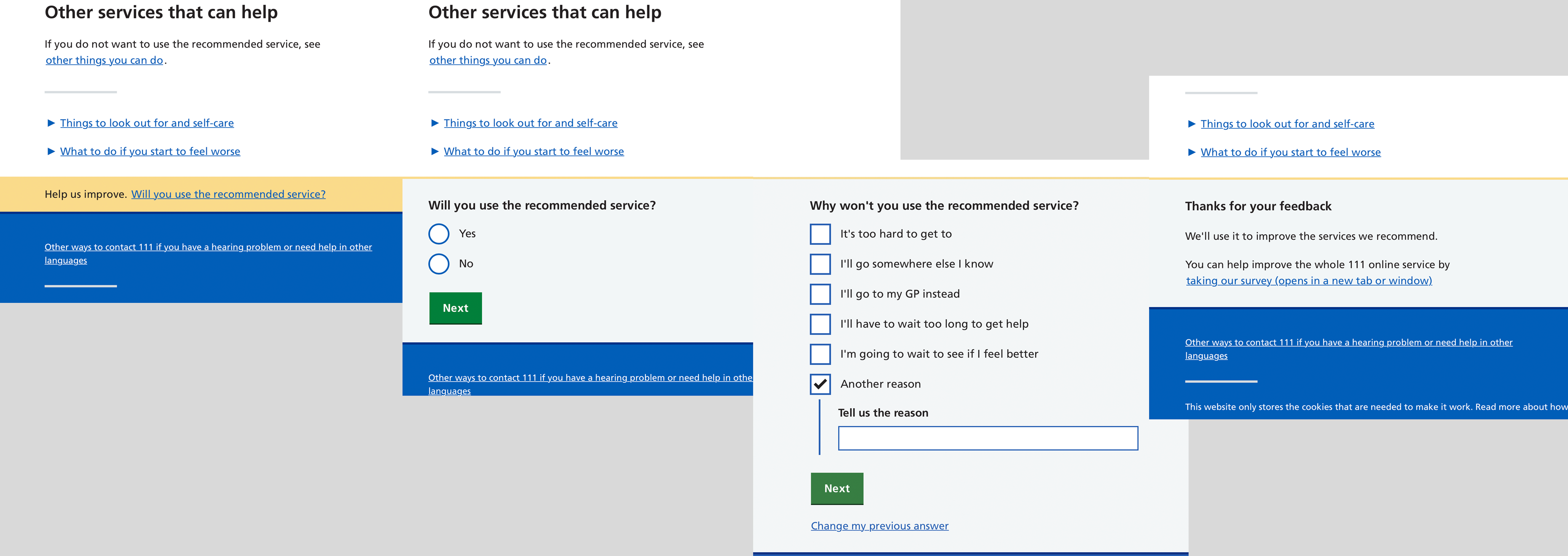This screenshot has width=1568, height=556.
Task: Expand "Things to look out for and self-care" in the middle column
Action: [x=530, y=122]
